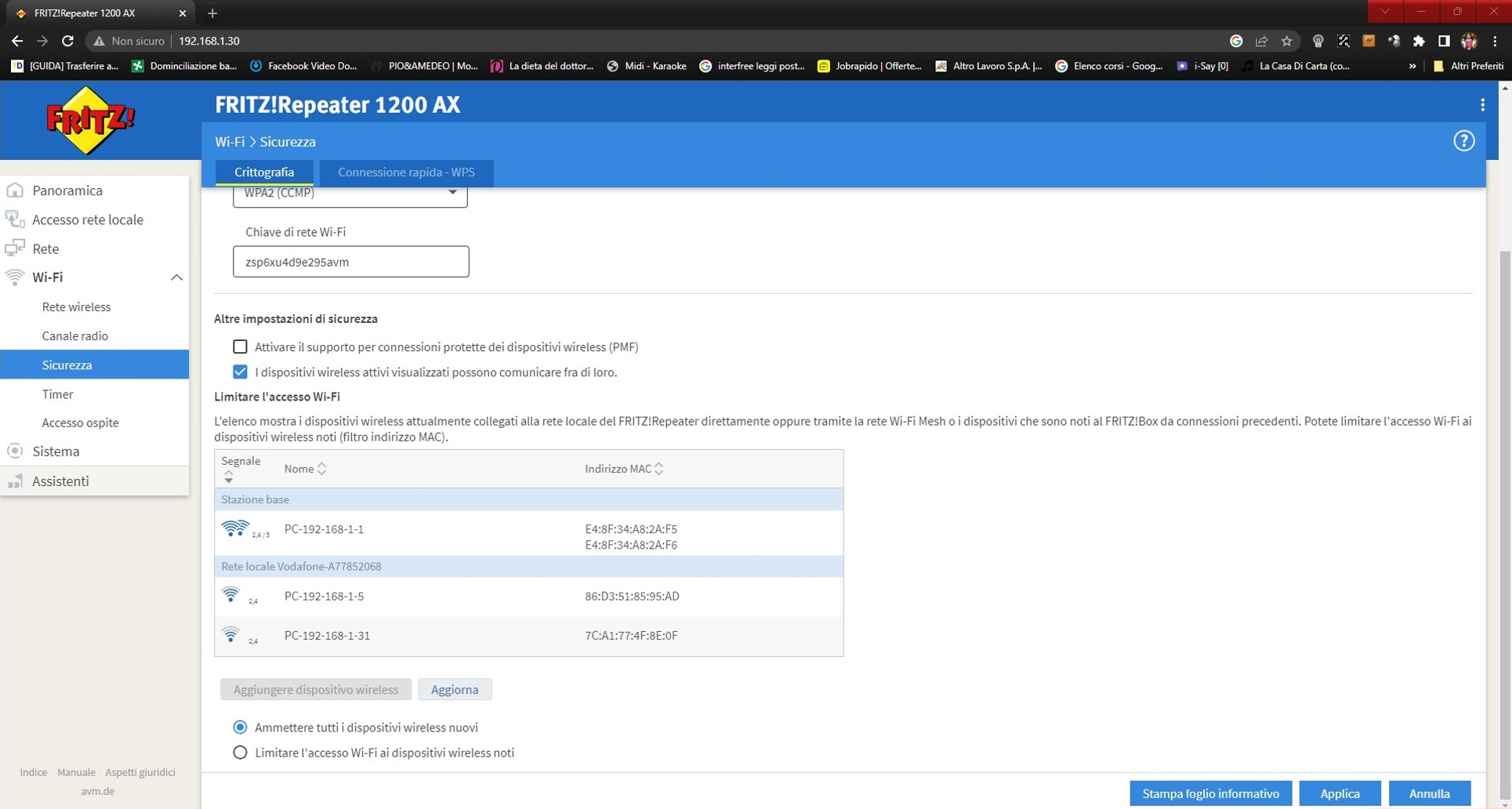Uncheck wireless devices can communicate checkbox
The image size is (1512, 809).
pos(240,372)
